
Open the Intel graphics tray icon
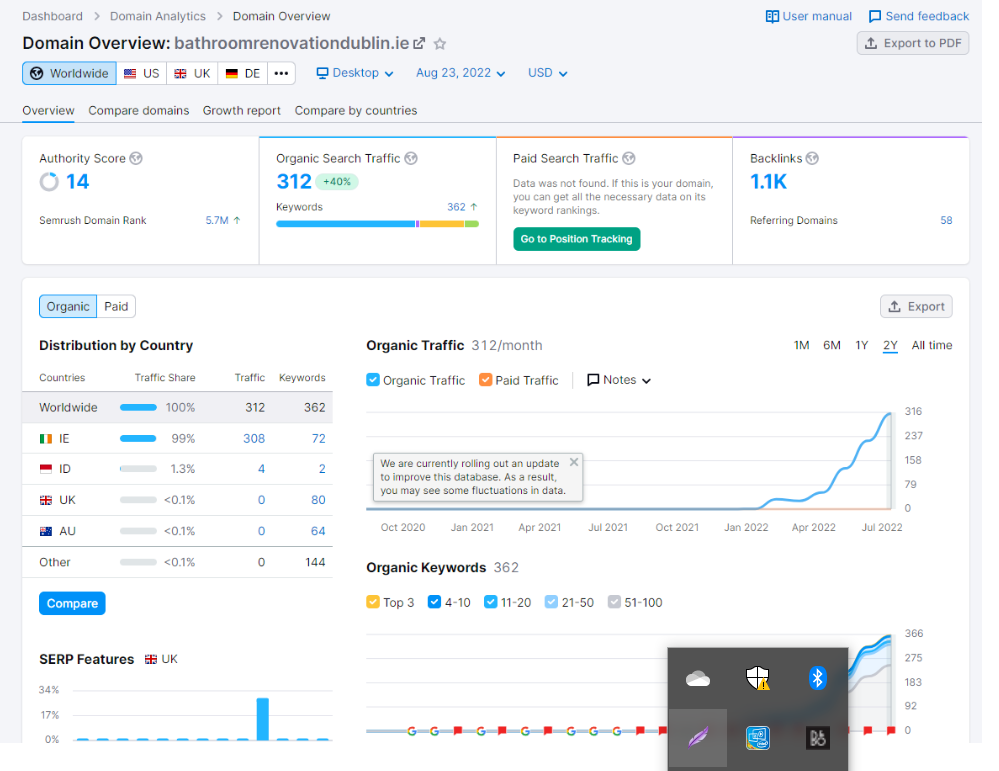758,738
